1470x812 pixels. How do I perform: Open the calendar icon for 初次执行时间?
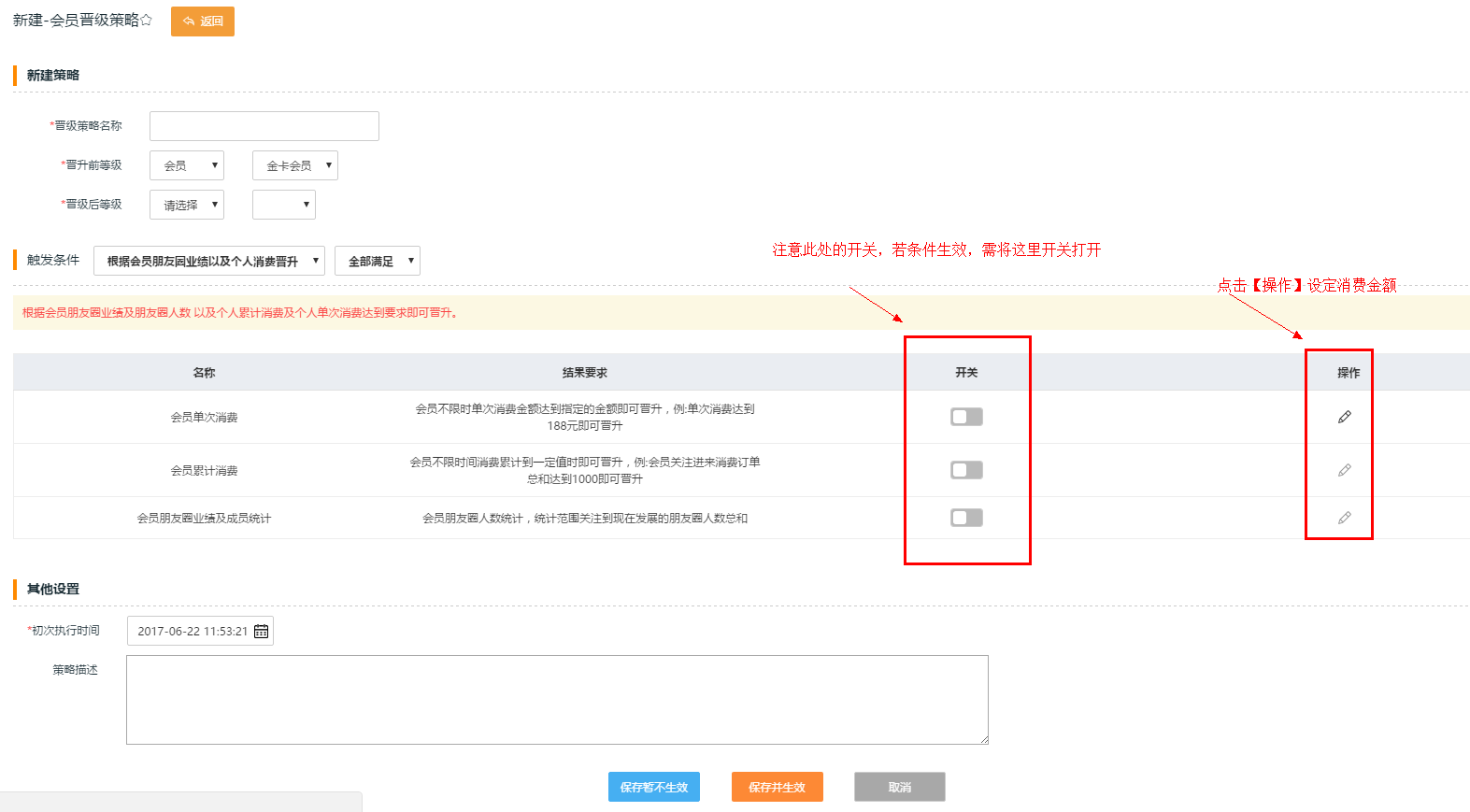pos(262,632)
